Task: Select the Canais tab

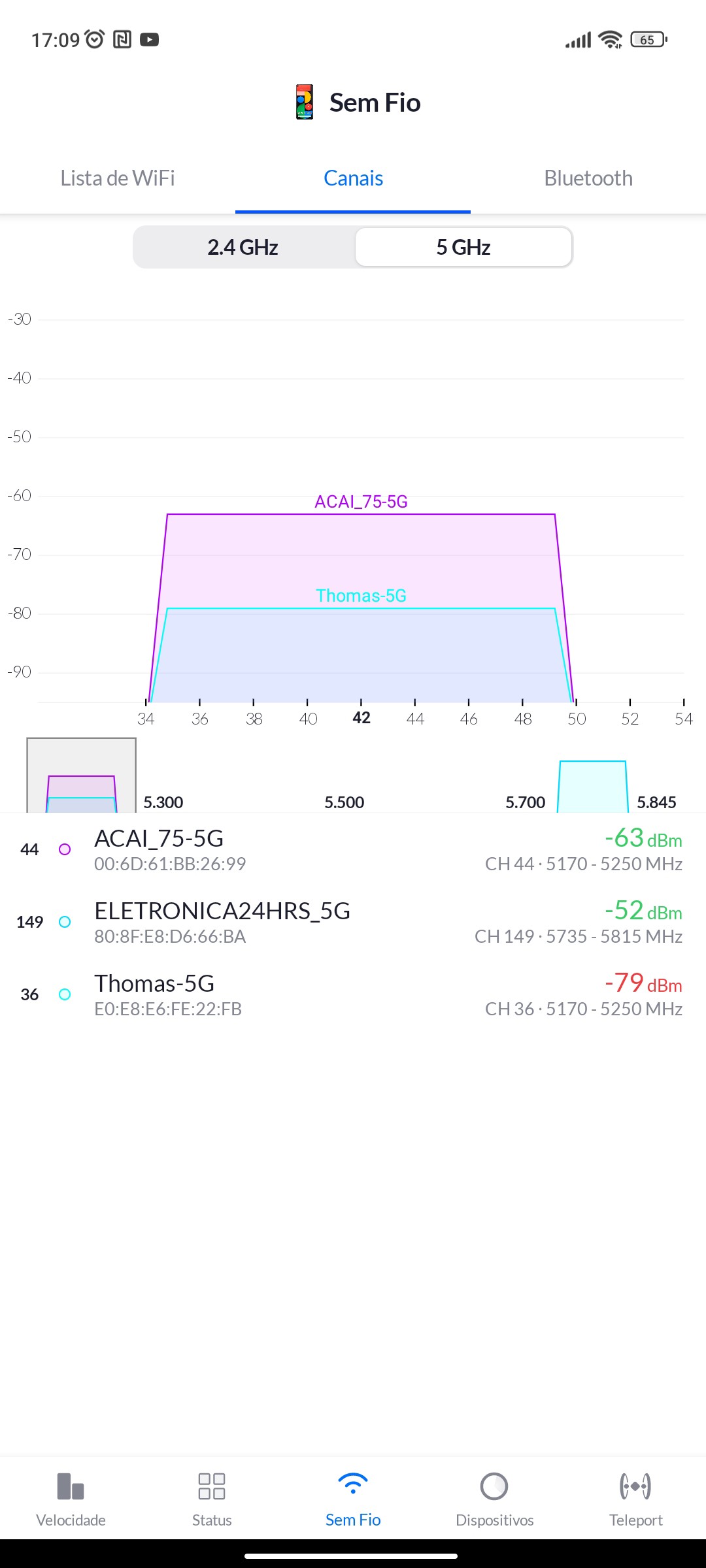Action: pyautogui.click(x=353, y=178)
